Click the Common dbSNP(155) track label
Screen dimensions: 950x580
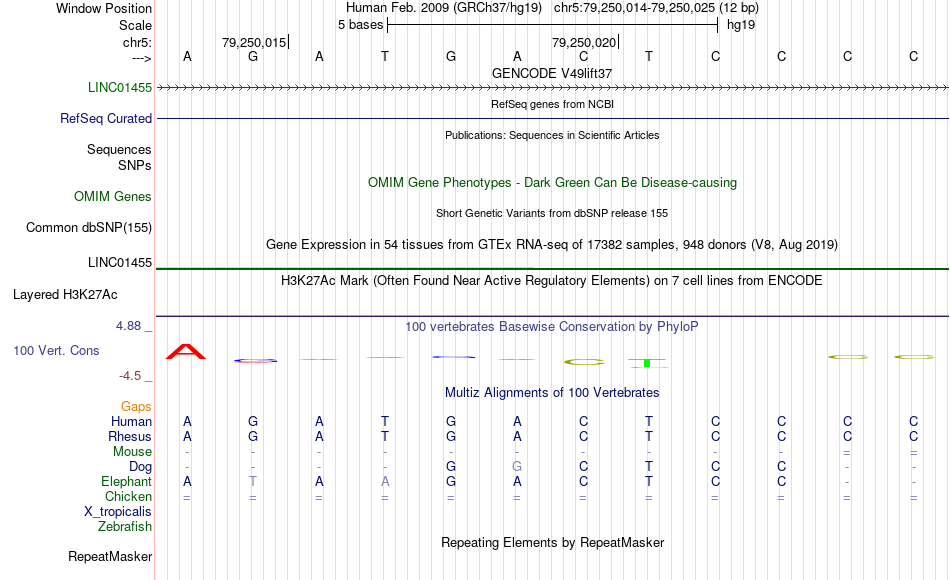[x=89, y=227]
